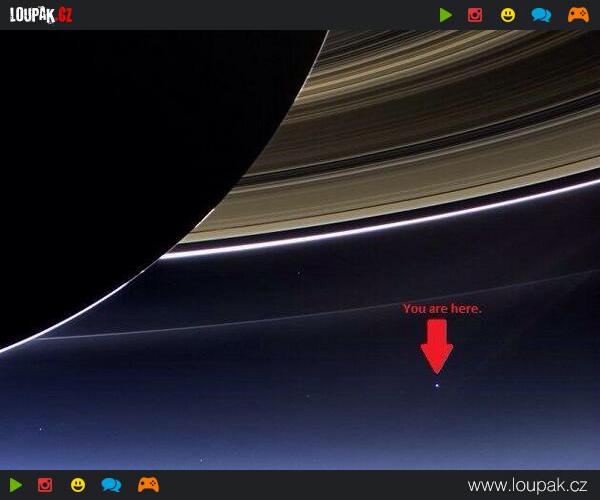Click the yellow smiley icon in top bar
The width and height of the screenshot is (600, 500).
508,15
